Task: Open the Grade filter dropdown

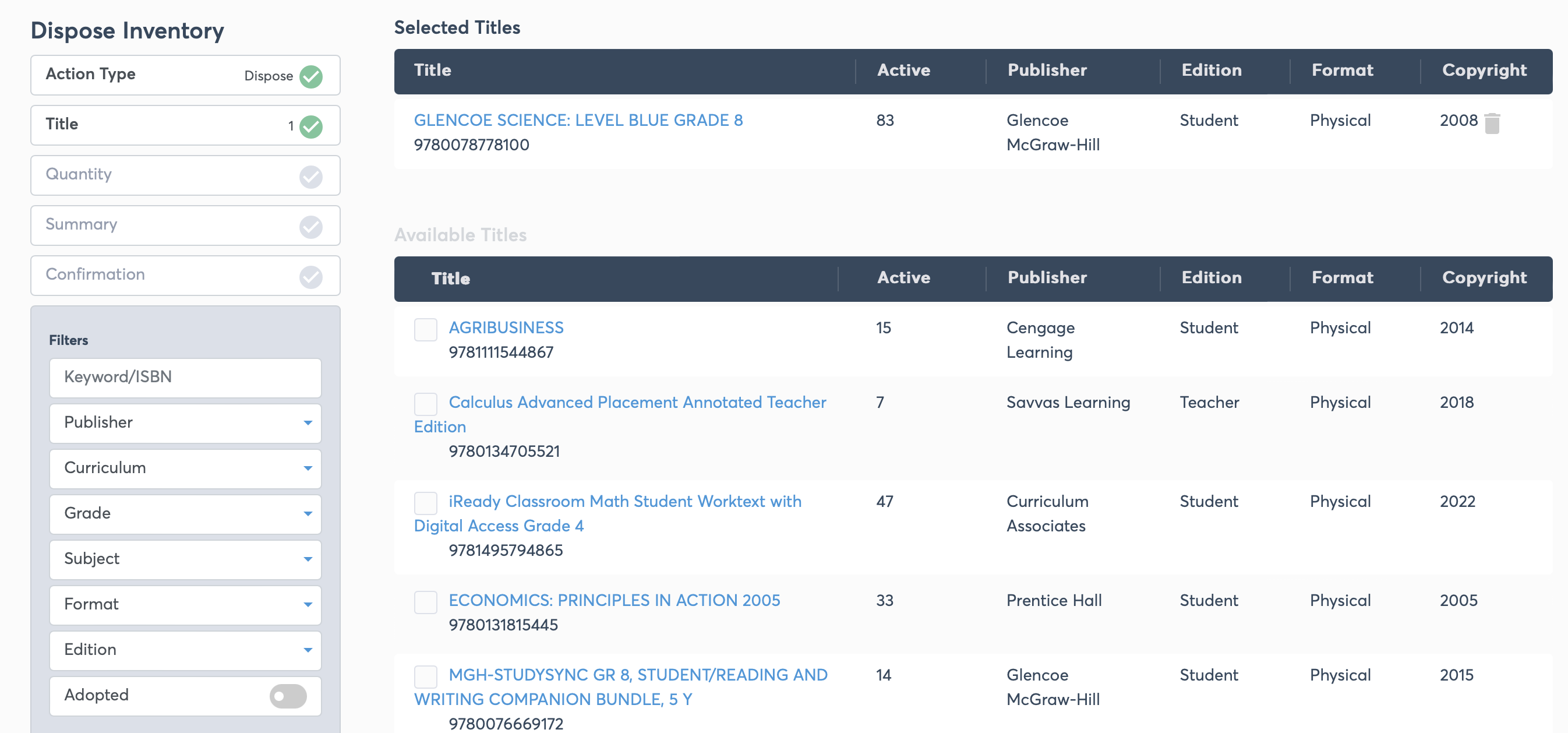Action: [185, 514]
